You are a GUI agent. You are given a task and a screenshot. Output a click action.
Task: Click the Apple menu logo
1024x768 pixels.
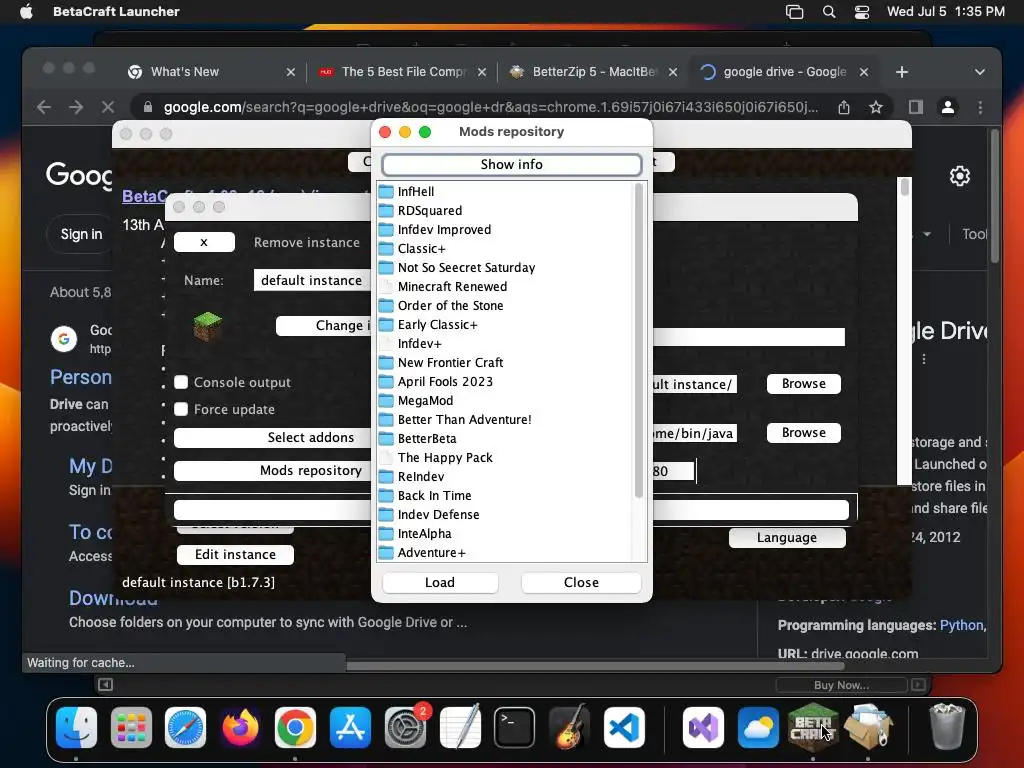26,12
